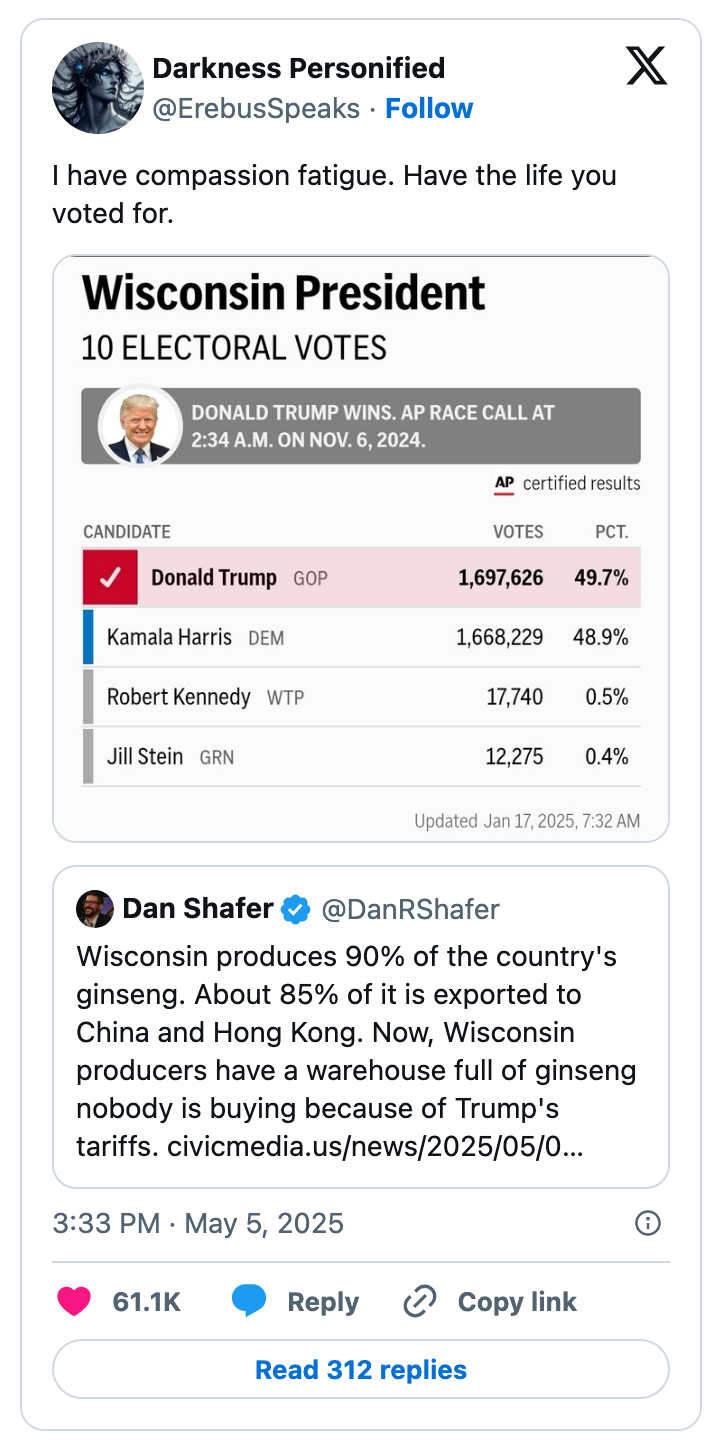Click the Copy link chain icon
Viewport: 728px width, 1452px height.
pos(418,1301)
